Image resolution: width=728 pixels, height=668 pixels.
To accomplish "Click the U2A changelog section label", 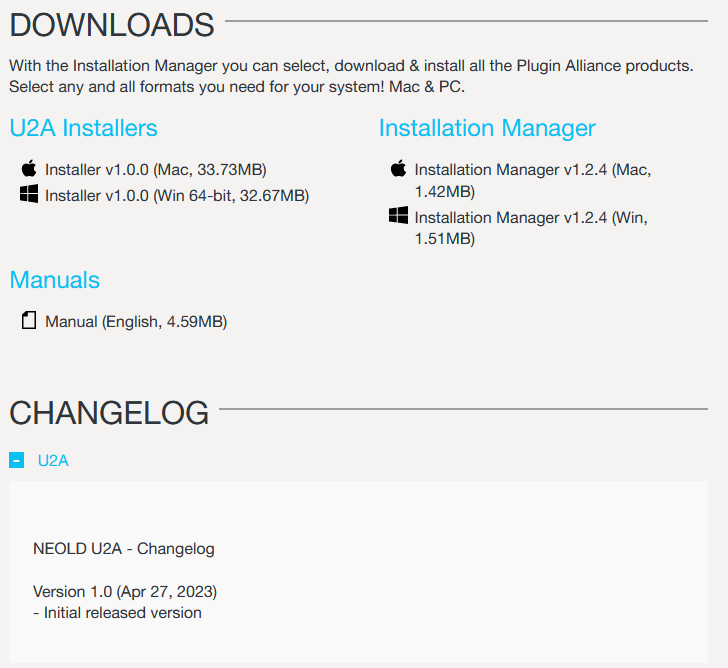I will (53, 460).
